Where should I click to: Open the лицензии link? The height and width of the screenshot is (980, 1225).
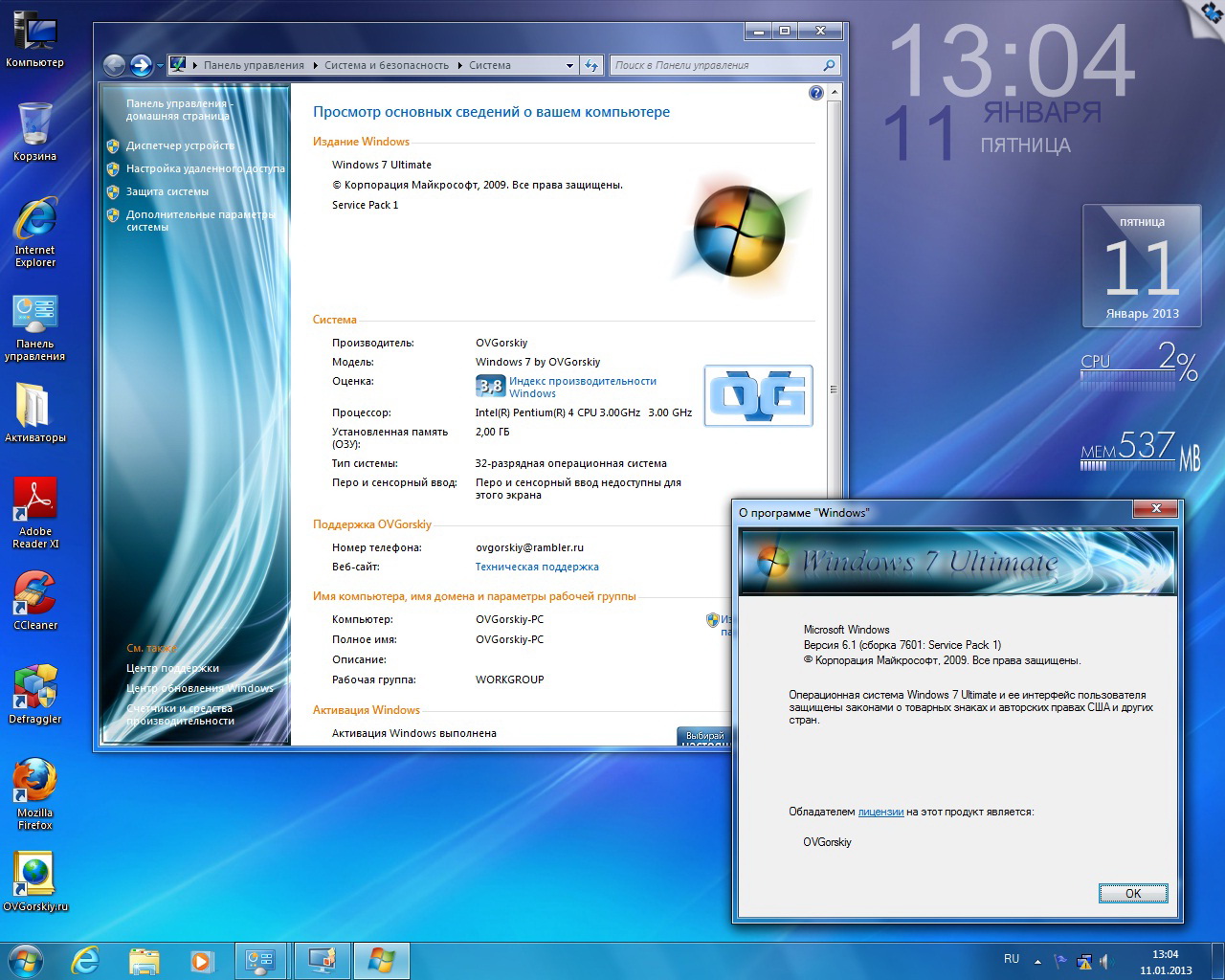880,812
